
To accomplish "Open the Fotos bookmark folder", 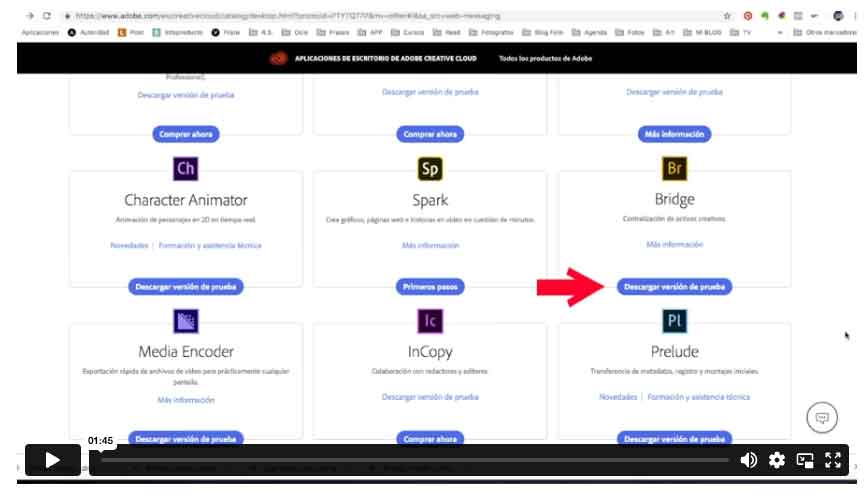I will tap(629, 33).
